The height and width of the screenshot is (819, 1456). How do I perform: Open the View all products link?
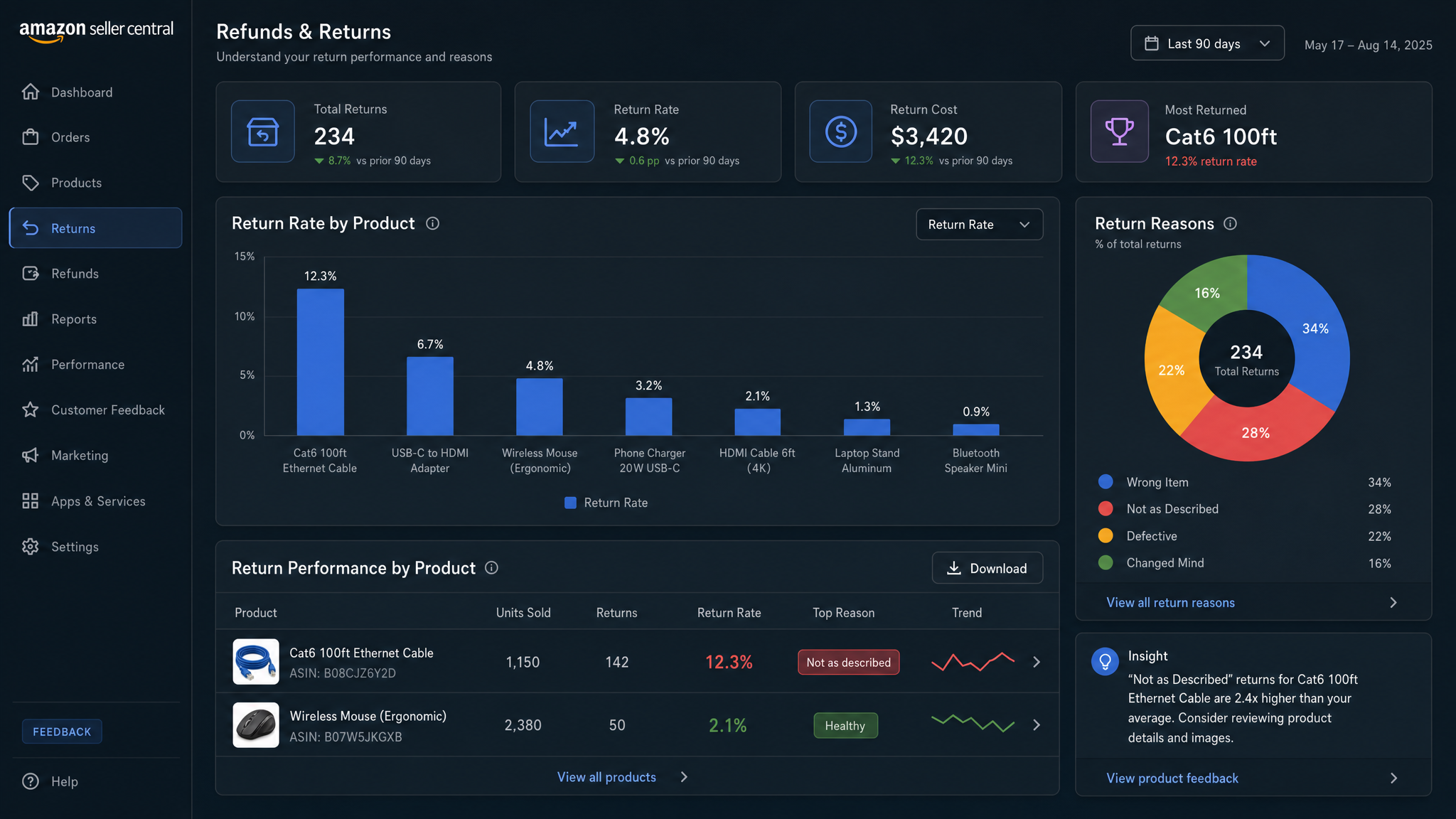606,777
